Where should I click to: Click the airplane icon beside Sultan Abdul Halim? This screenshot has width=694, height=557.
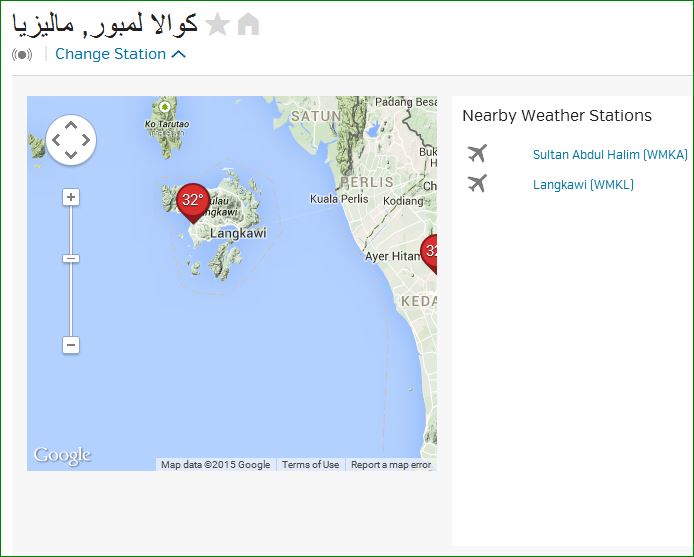pos(477,154)
